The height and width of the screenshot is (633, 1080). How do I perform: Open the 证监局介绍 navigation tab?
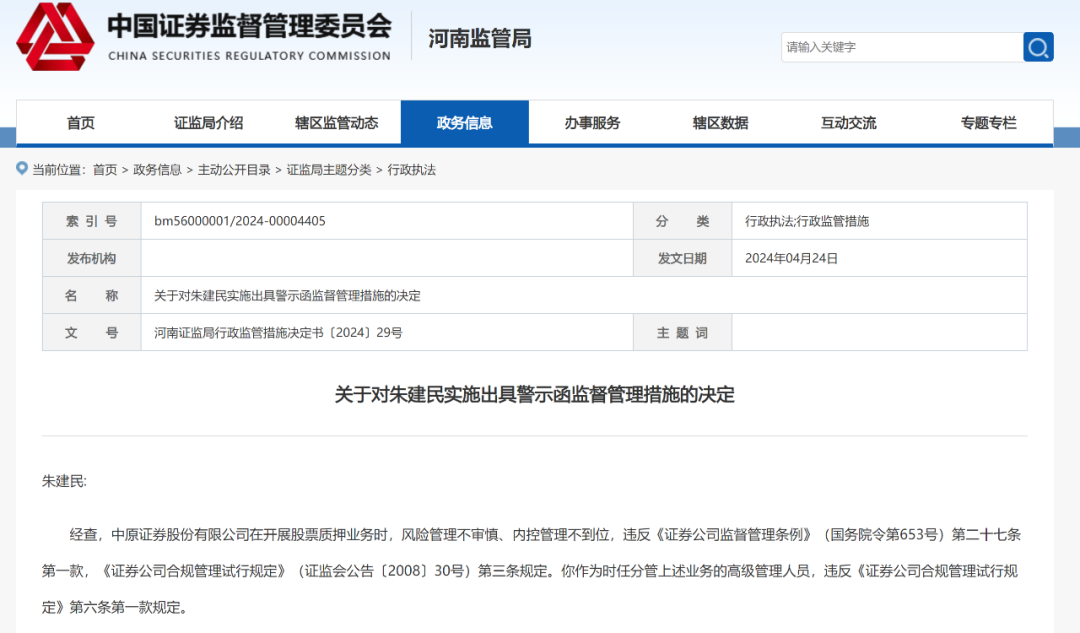208,123
